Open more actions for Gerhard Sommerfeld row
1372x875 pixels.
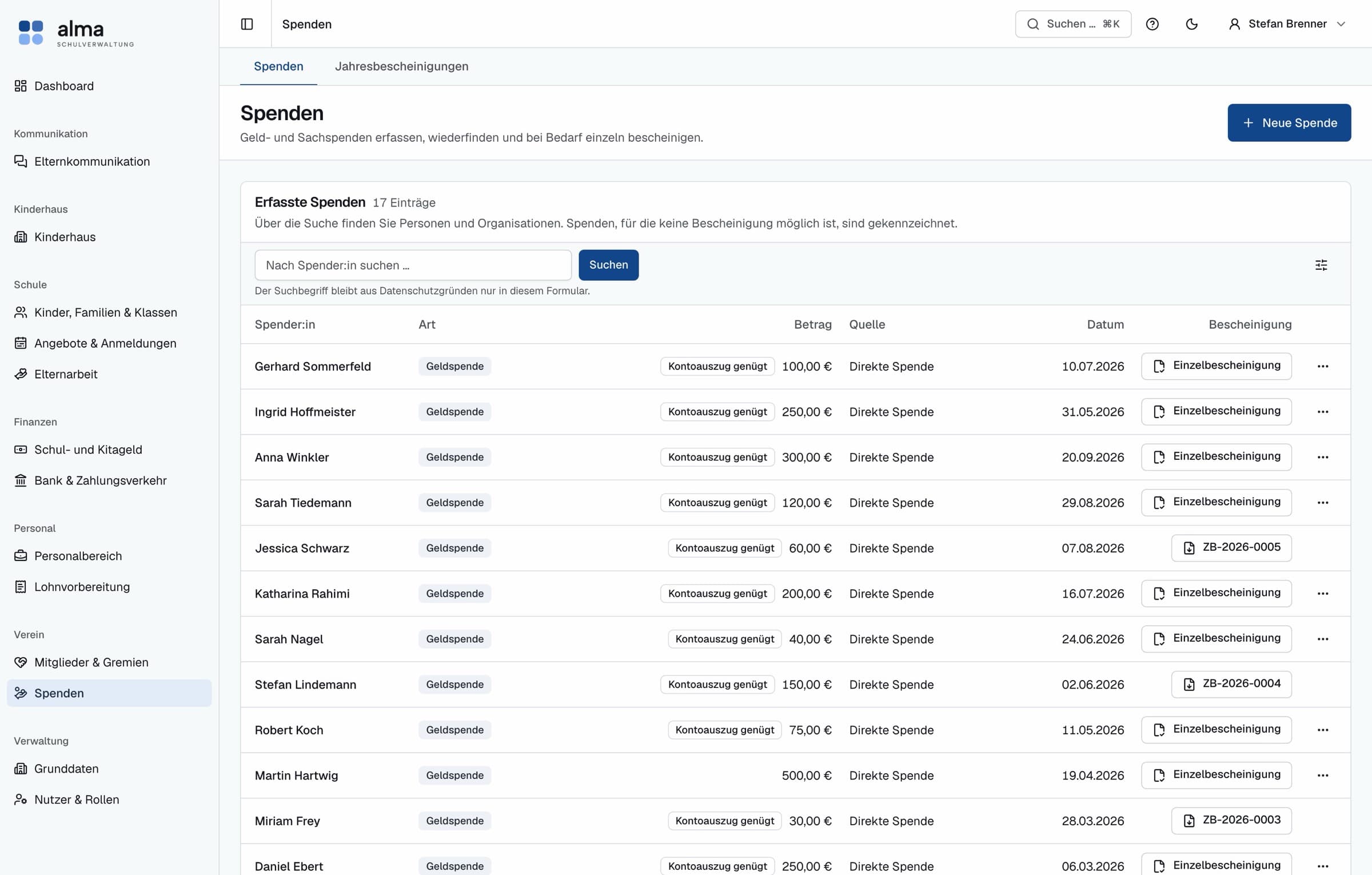(x=1323, y=366)
